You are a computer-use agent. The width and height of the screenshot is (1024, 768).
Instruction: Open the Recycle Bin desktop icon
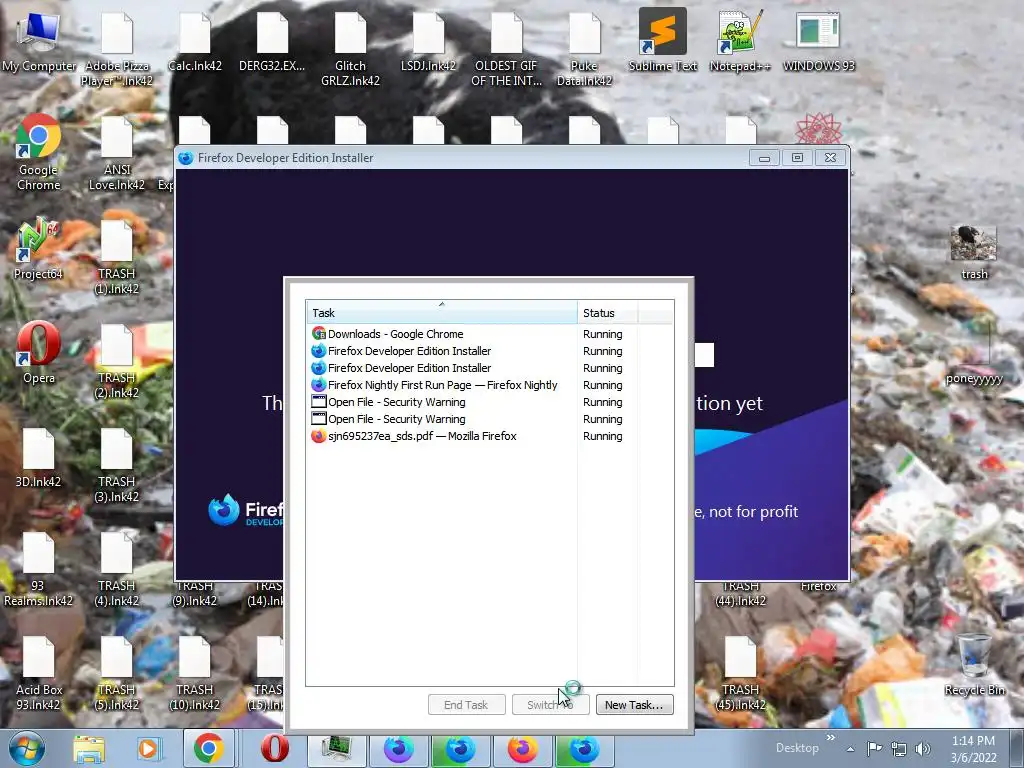tap(974, 665)
